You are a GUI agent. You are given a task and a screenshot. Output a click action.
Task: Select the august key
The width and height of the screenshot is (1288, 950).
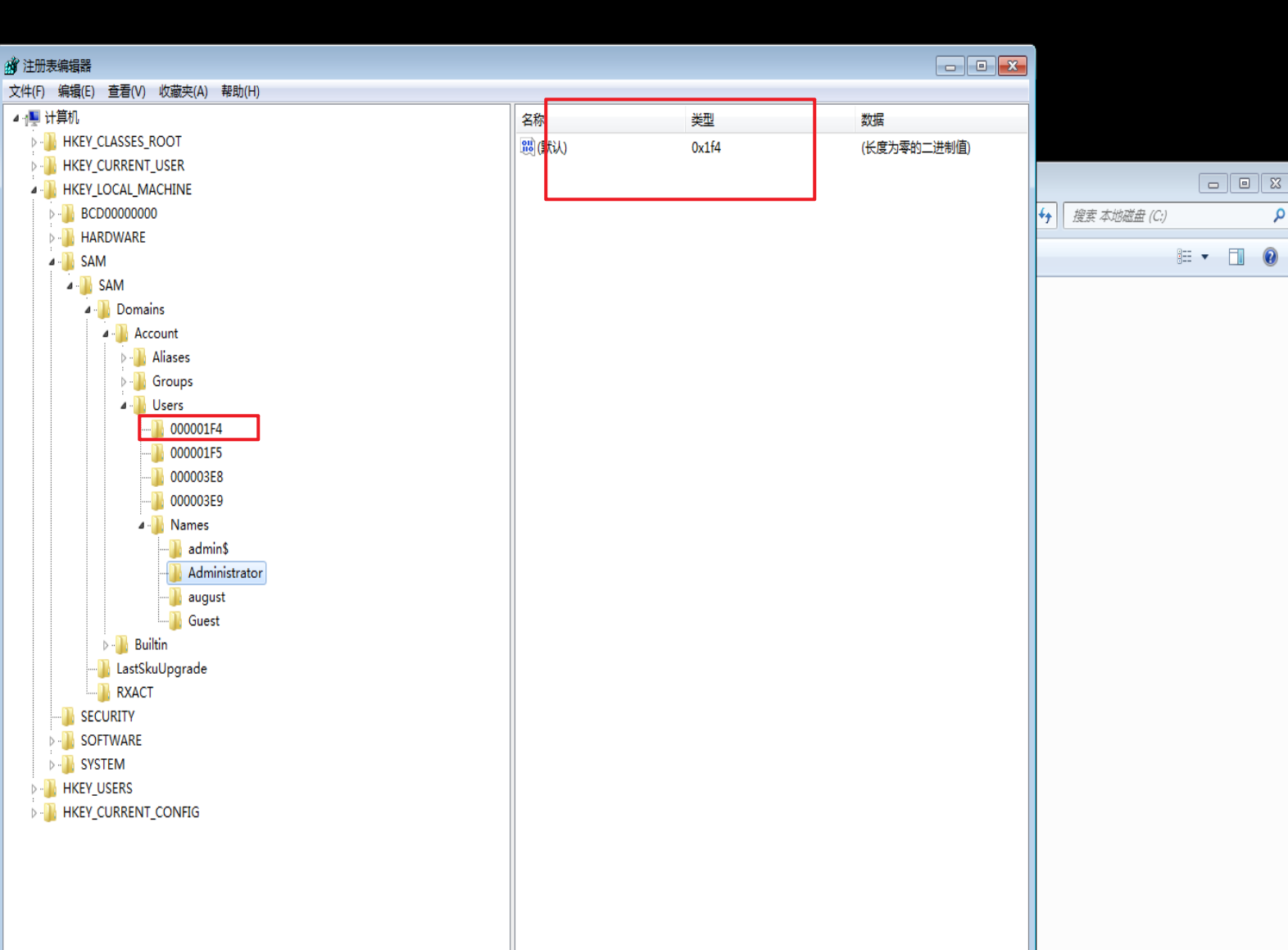[x=206, y=597]
